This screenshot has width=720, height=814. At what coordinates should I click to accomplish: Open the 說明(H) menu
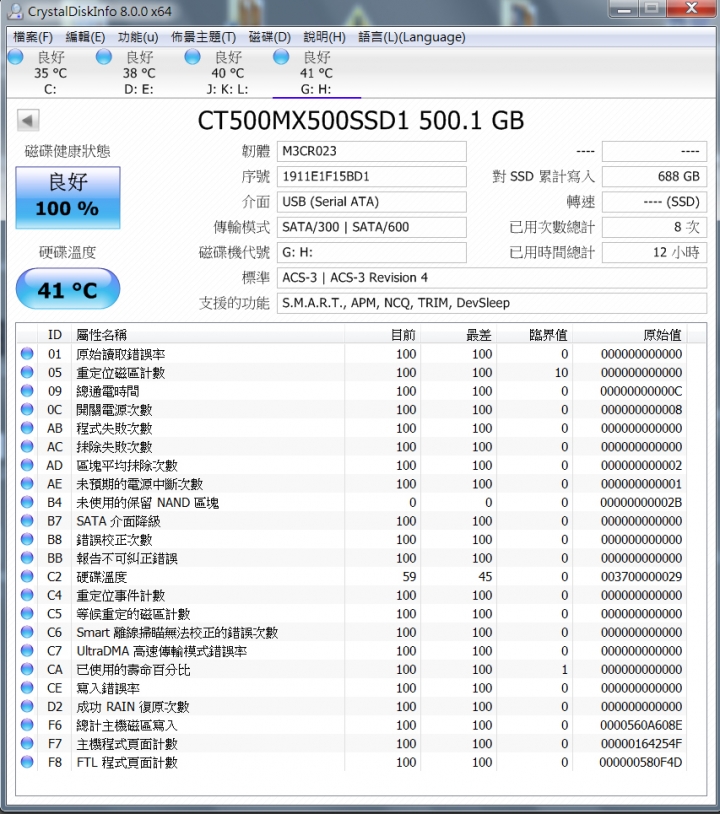(x=324, y=37)
